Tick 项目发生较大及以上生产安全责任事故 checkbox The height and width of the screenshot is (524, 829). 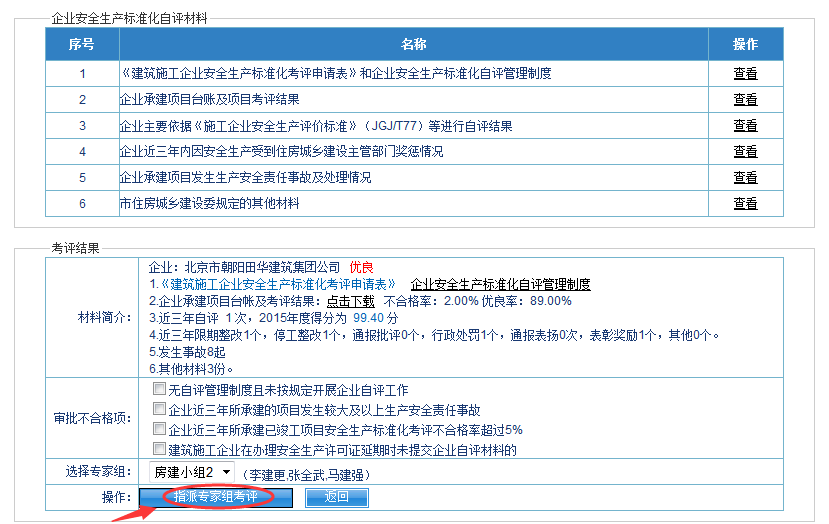coord(158,409)
